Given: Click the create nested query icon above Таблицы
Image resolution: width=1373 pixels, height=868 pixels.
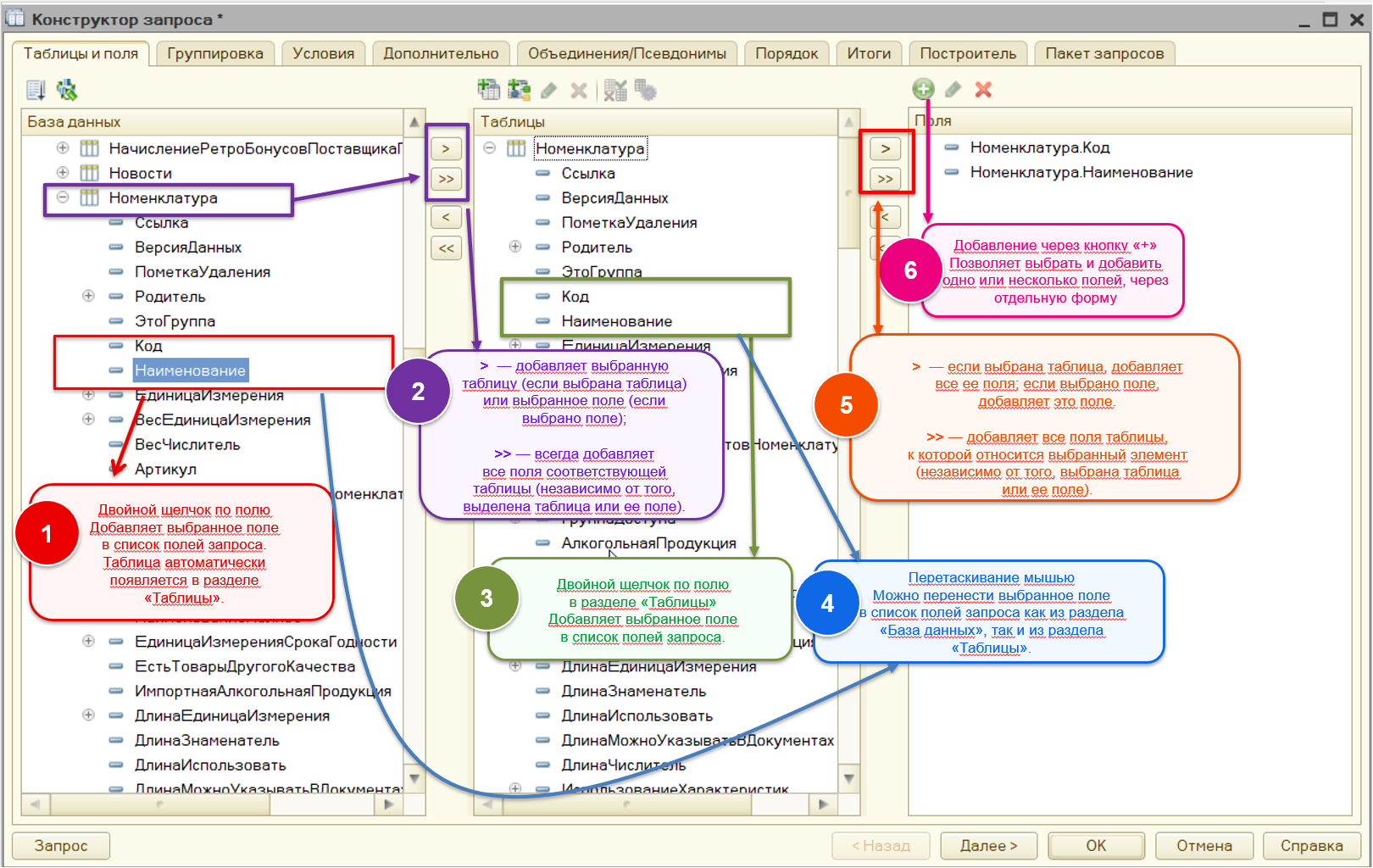Looking at the screenshot, I should (x=488, y=89).
